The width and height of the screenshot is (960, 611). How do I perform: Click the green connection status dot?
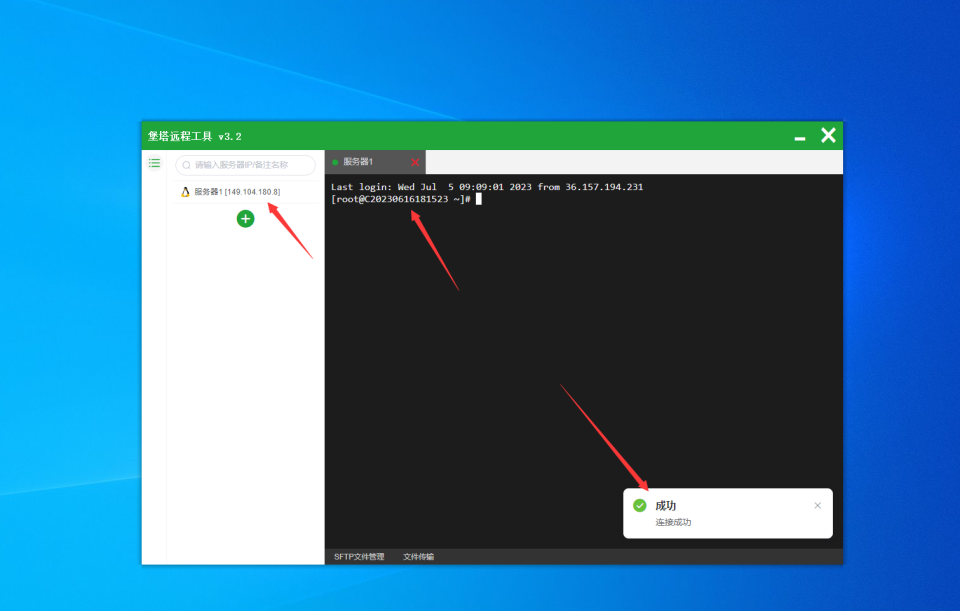coord(335,162)
